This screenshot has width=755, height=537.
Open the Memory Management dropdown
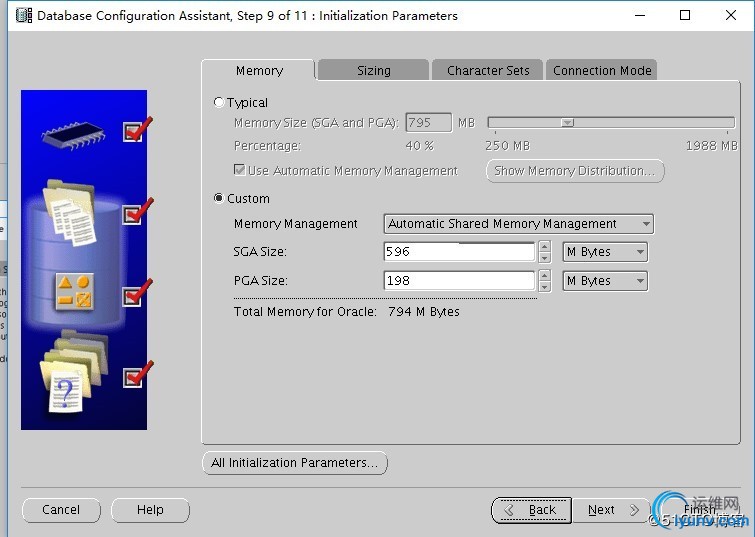click(x=519, y=224)
